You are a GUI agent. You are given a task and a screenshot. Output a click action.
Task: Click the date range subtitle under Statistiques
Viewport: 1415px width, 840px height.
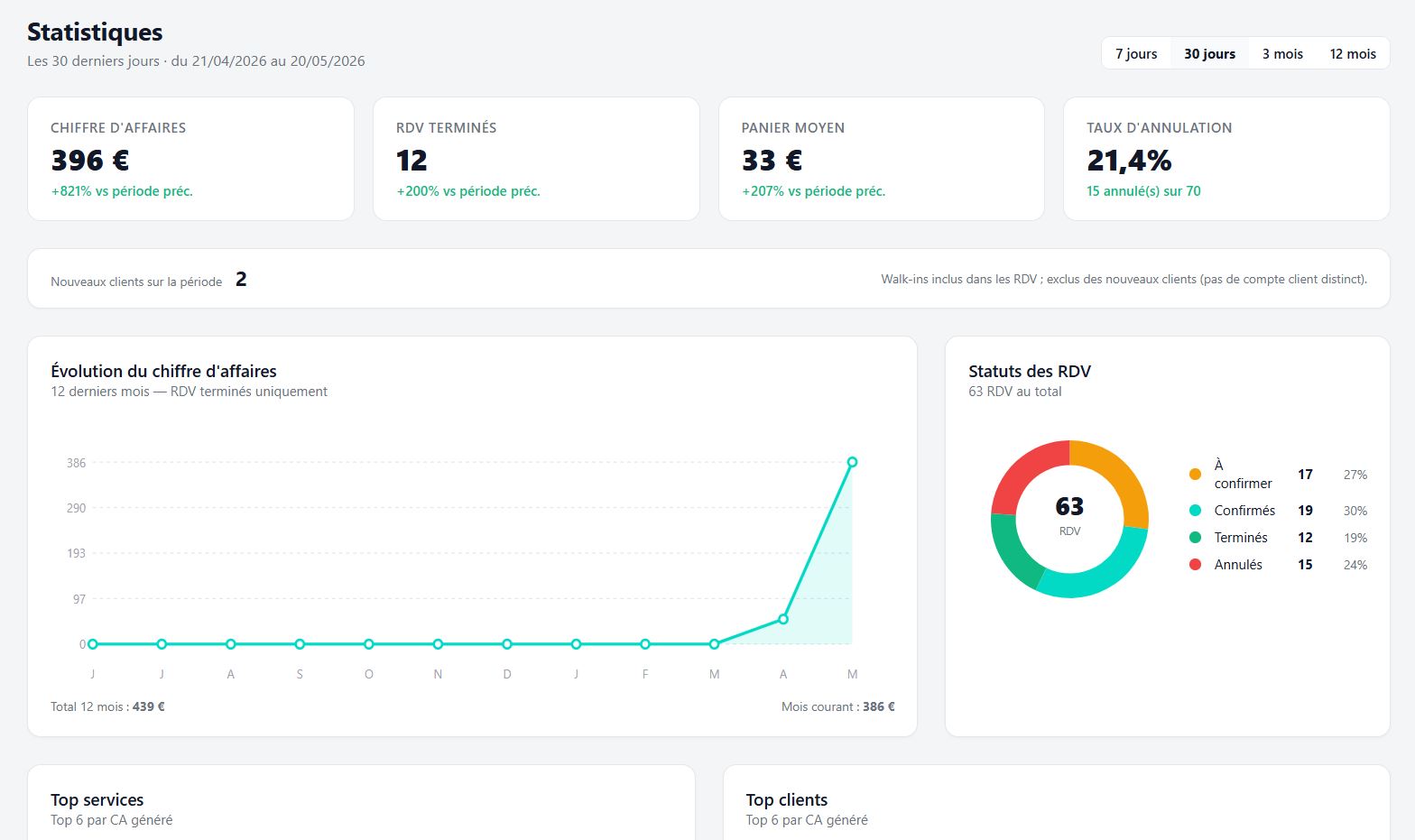(x=196, y=61)
